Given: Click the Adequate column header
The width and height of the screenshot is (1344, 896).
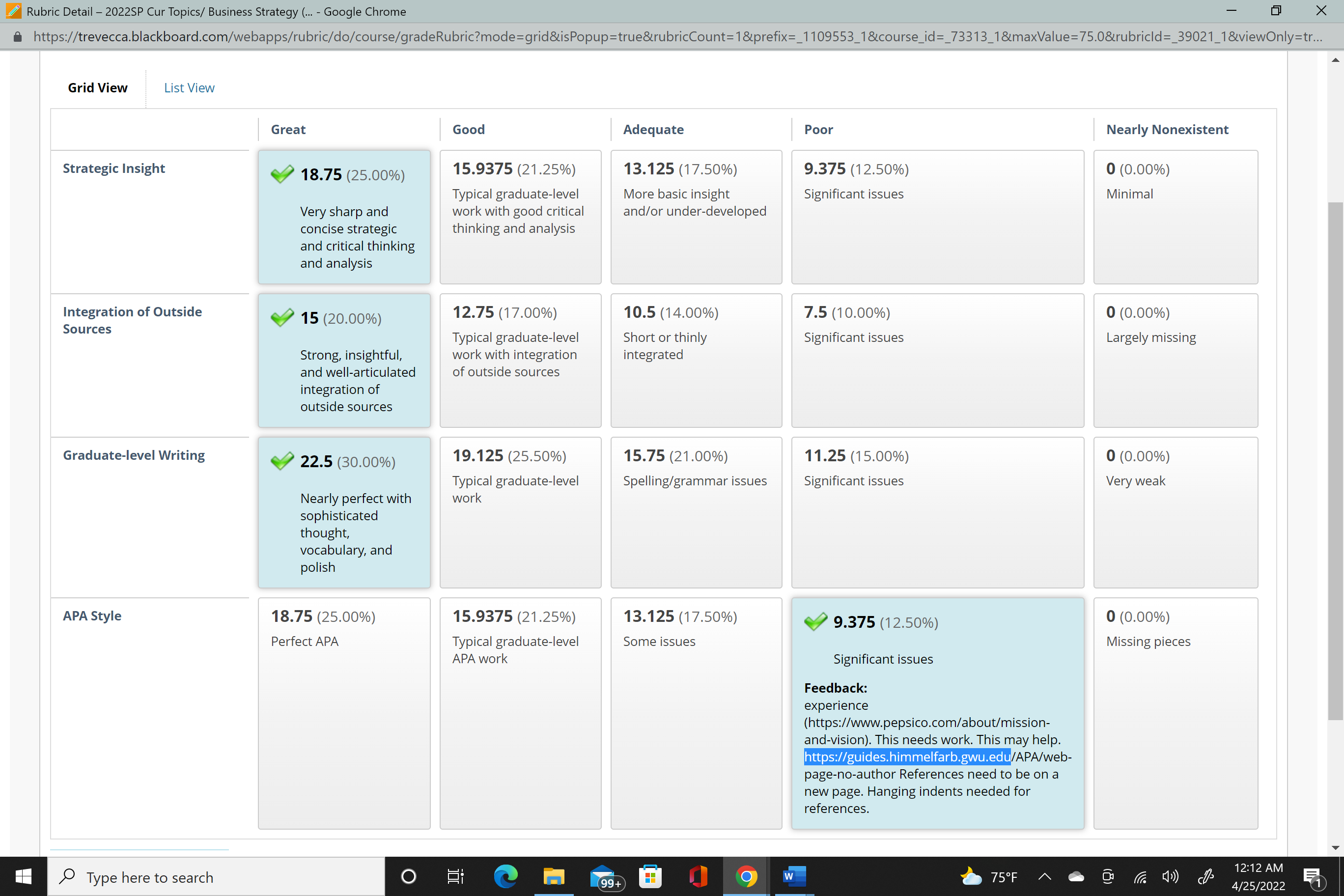Looking at the screenshot, I should pos(653,129).
